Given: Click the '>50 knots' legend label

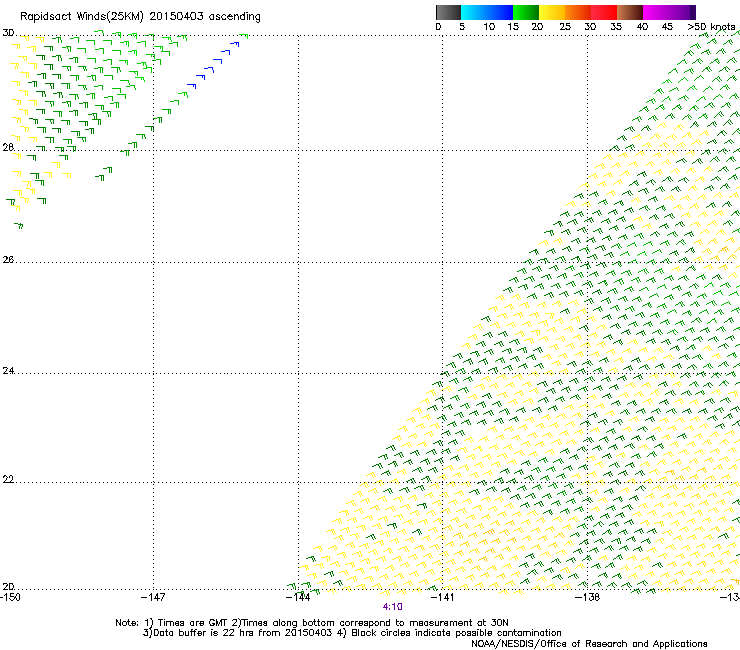Looking at the screenshot, I should (x=711, y=27).
